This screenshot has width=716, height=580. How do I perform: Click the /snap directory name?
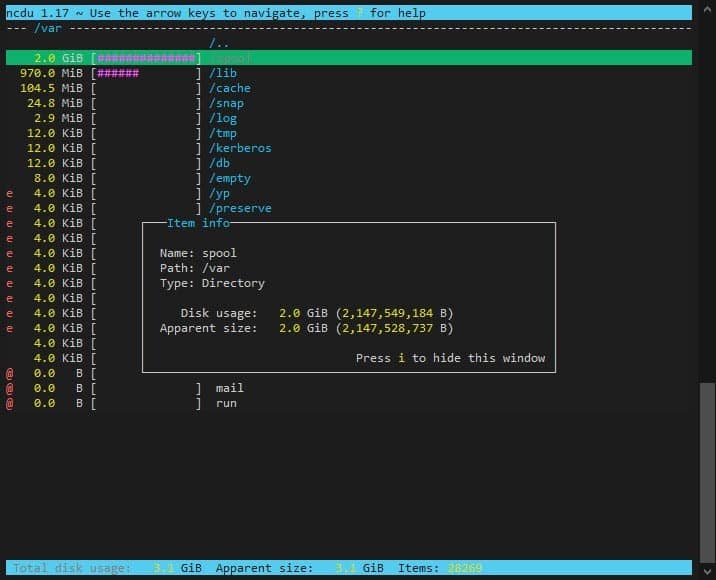(226, 103)
